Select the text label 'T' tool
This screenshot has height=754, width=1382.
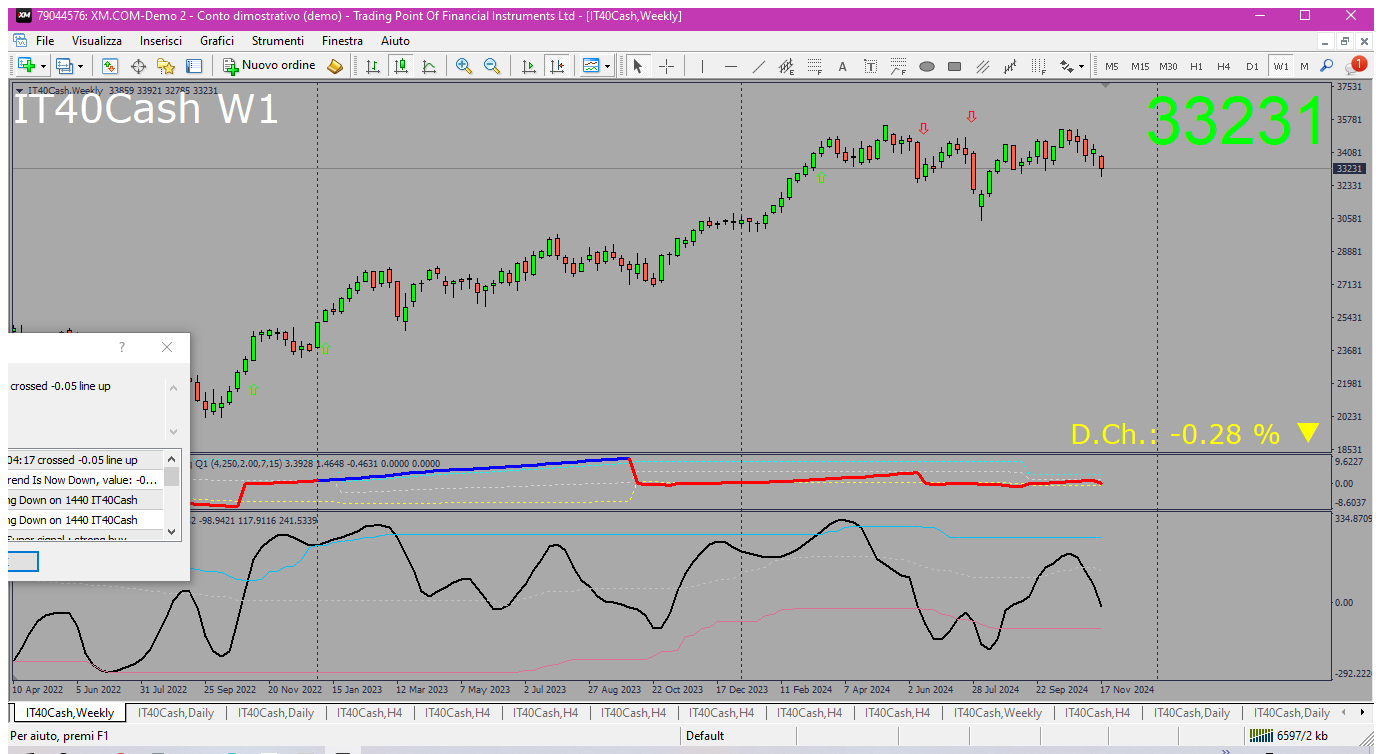tap(870, 66)
